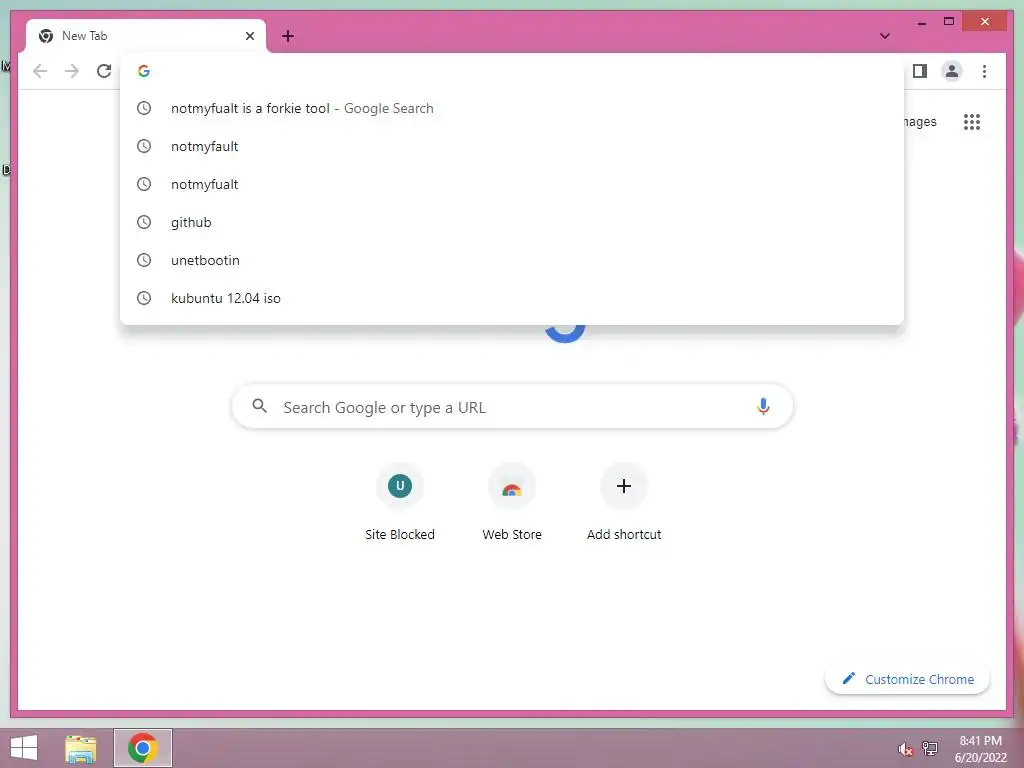Open the Chrome three-dot menu
The image size is (1024, 768).
[x=984, y=71]
